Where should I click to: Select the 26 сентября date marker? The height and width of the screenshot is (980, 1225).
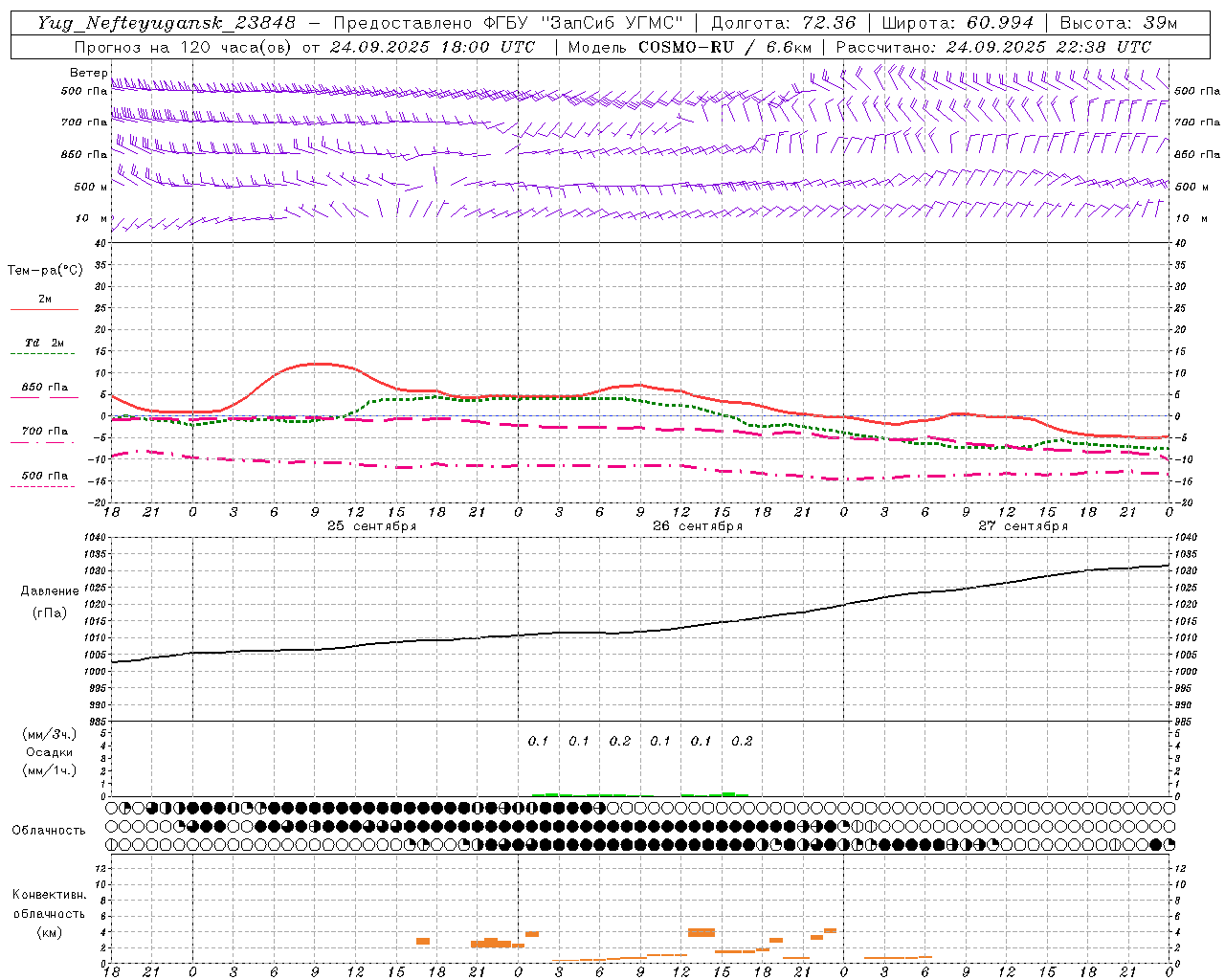coord(697,526)
